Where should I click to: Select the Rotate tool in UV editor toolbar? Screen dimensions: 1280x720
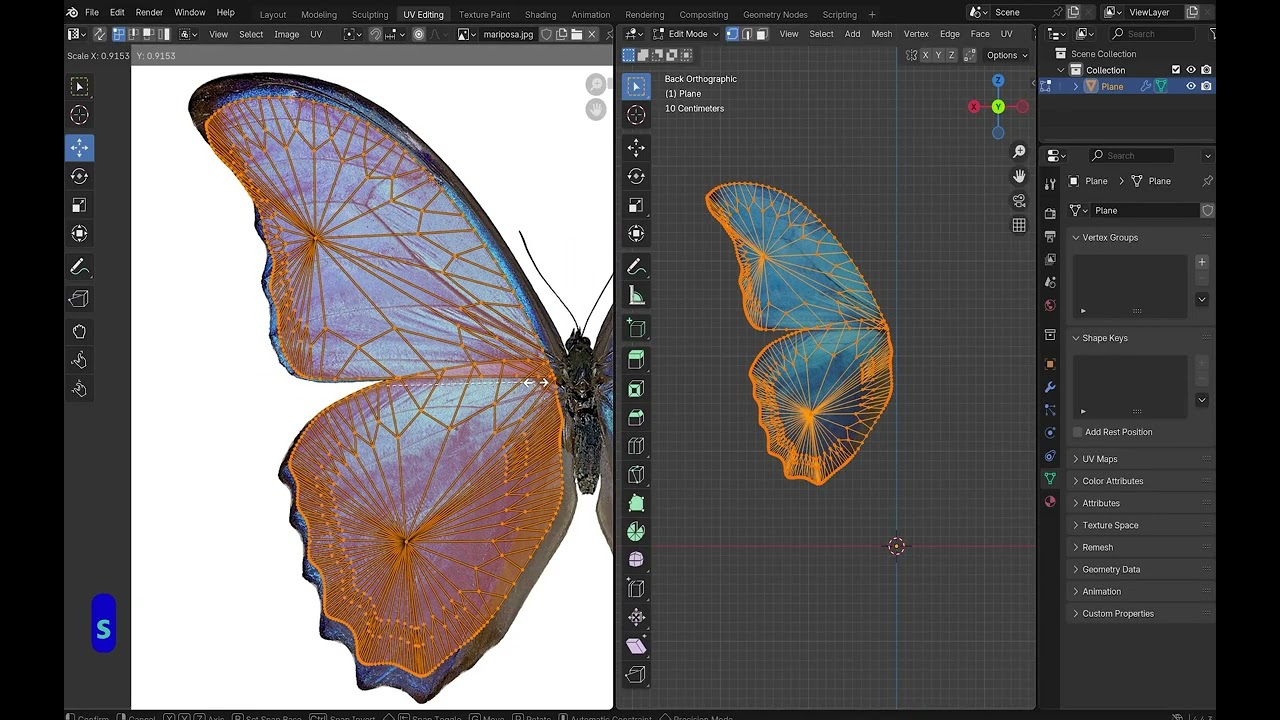[x=79, y=176]
